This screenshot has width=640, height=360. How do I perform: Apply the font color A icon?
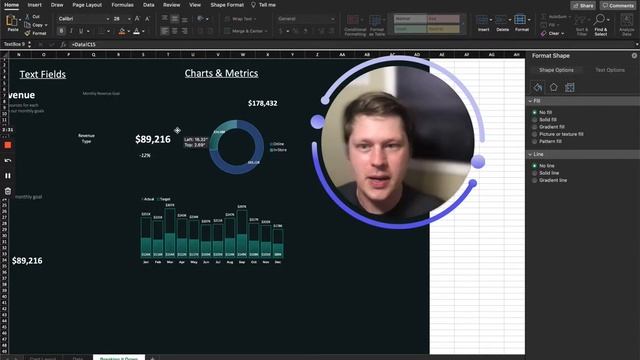pyautogui.click(x=136, y=31)
